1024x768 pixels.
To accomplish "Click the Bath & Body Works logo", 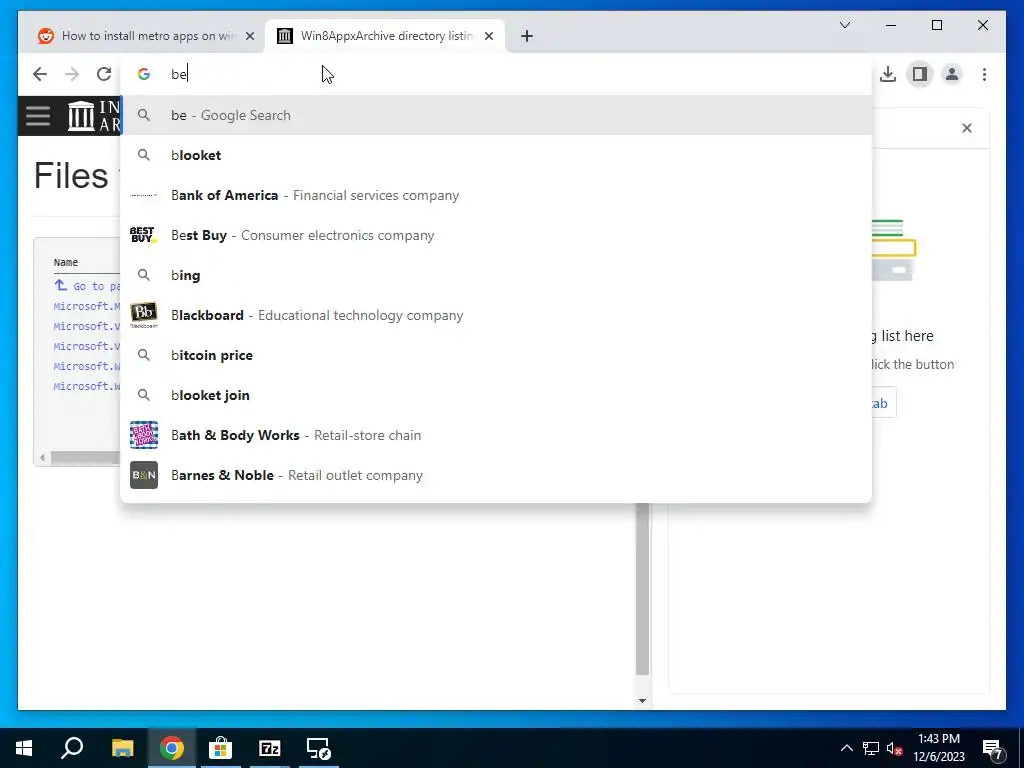I will point(144,435).
